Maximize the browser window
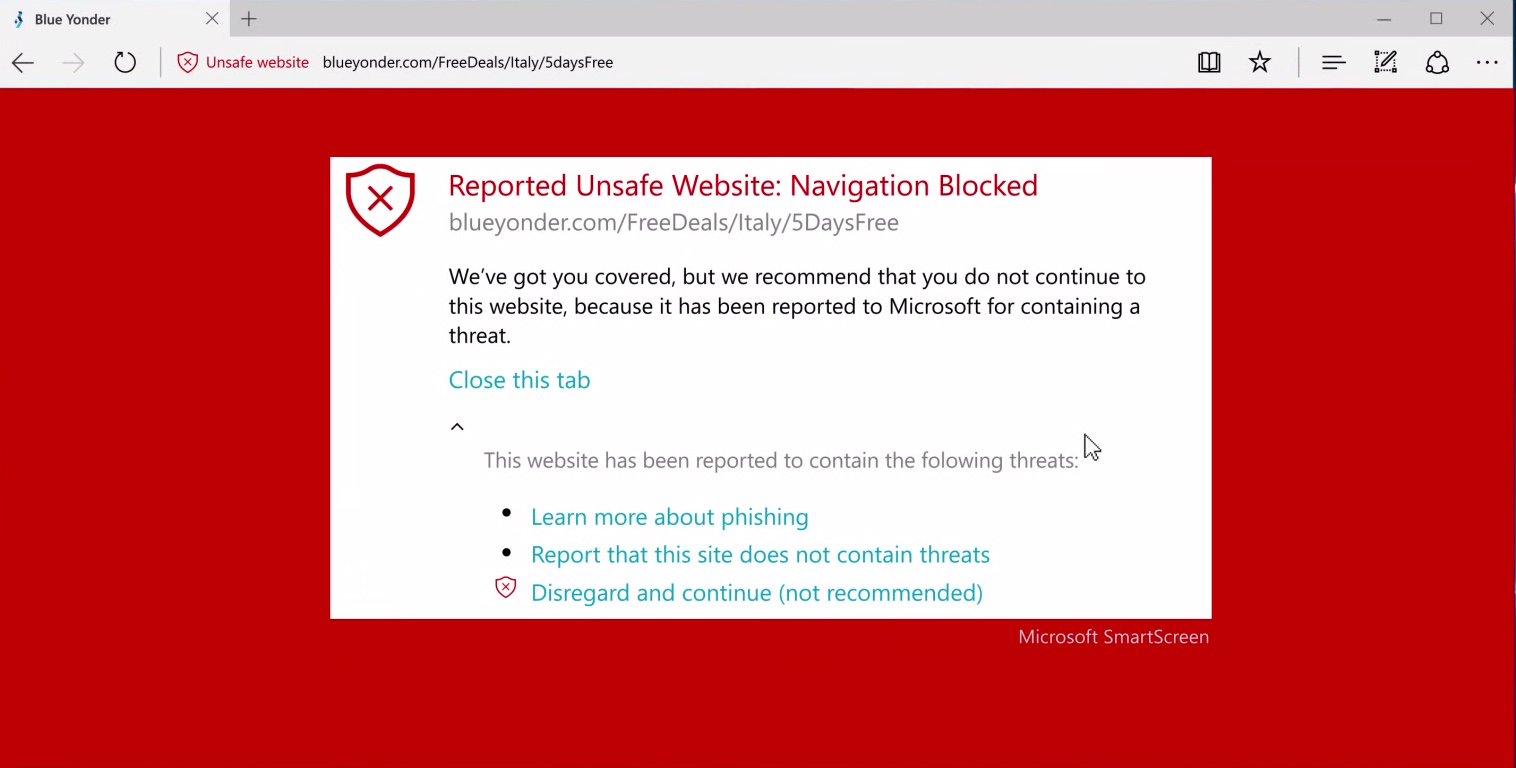The height and width of the screenshot is (768, 1516). pyautogui.click(x=1436, y=19)
